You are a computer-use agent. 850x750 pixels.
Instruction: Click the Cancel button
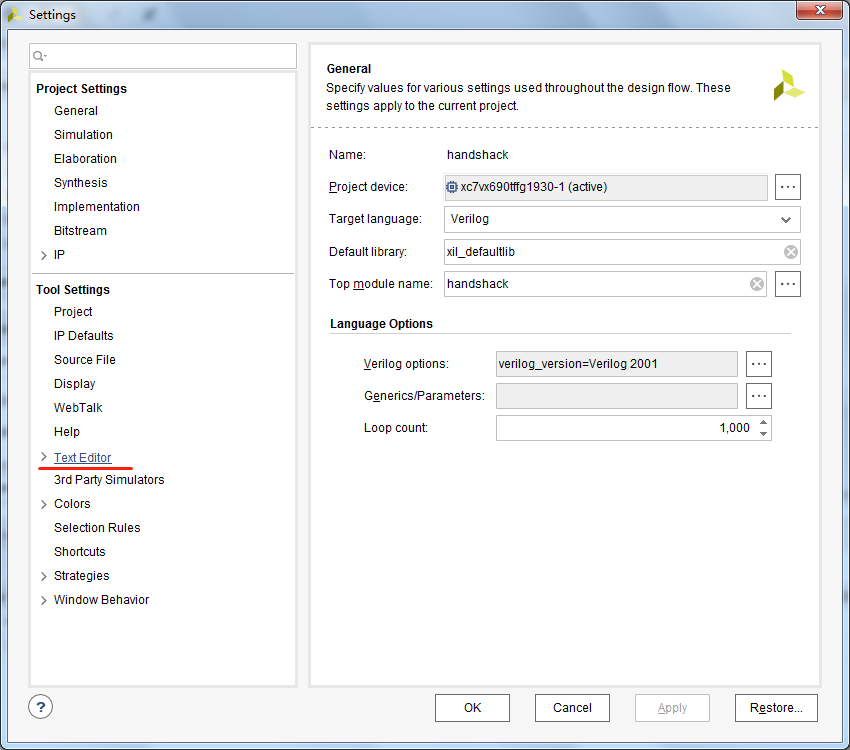pyautogui.click(x=572, y=708)
